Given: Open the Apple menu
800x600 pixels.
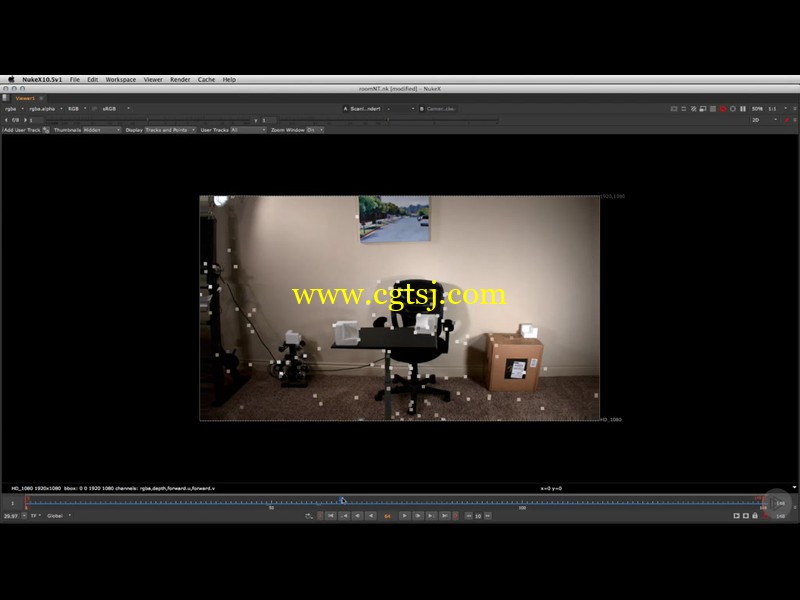Looking at the screenshot, I should [11, 80].
